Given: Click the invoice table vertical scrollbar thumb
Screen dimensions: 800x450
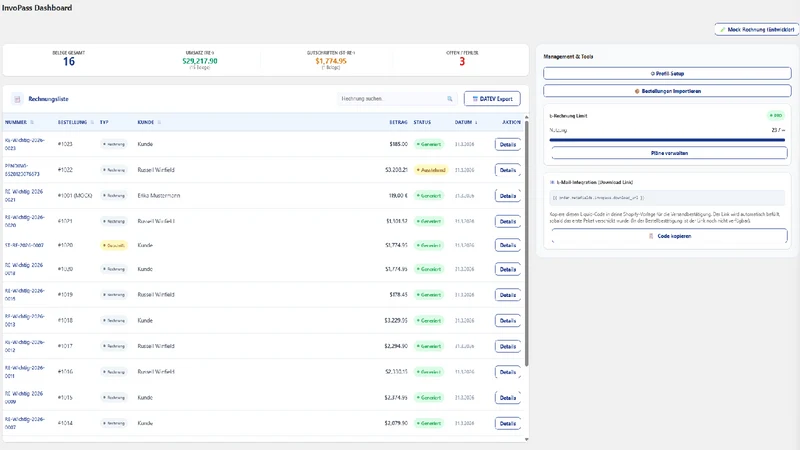Looking at the screenshot, I should pyautogui.click(x=526, y=242).
